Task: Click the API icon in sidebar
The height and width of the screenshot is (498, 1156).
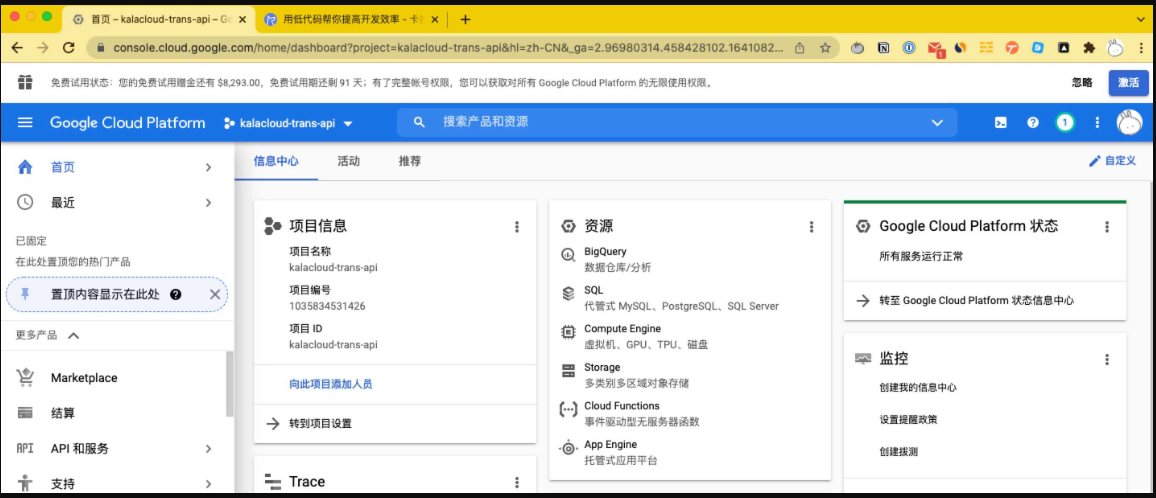Action: coord(25,449)
